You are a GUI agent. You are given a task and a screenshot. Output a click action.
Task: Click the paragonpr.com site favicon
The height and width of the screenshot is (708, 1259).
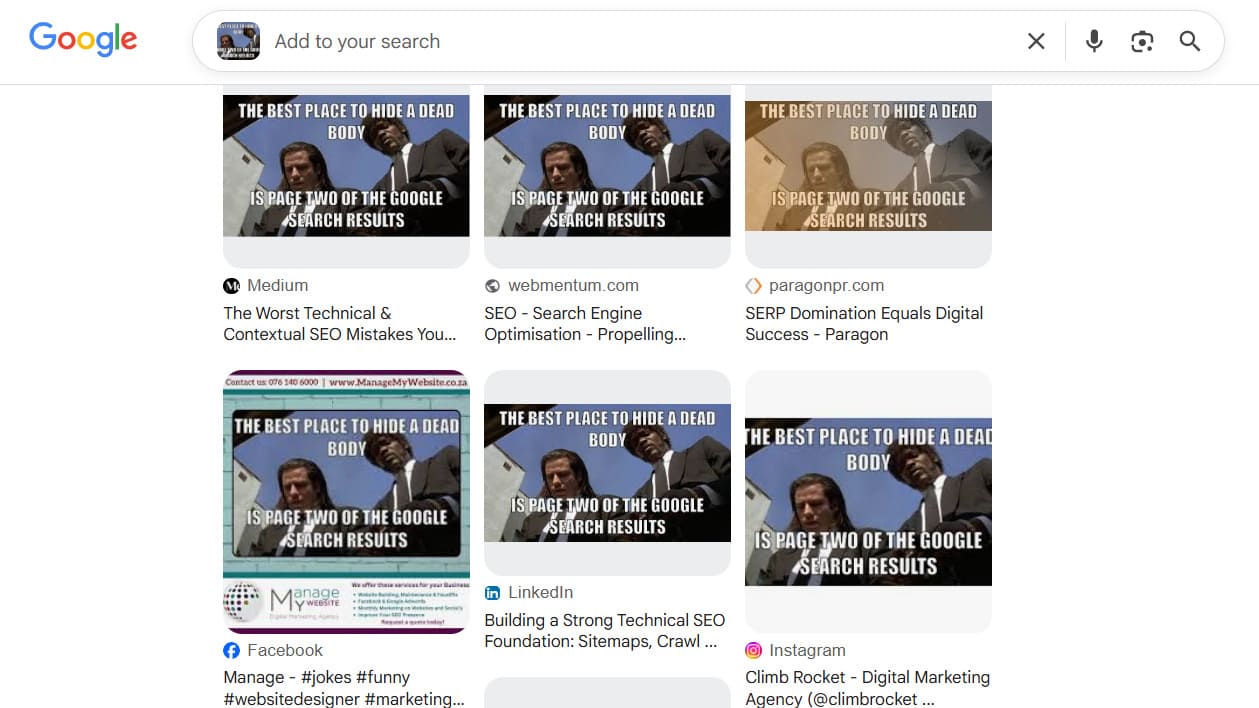(753, 285)
